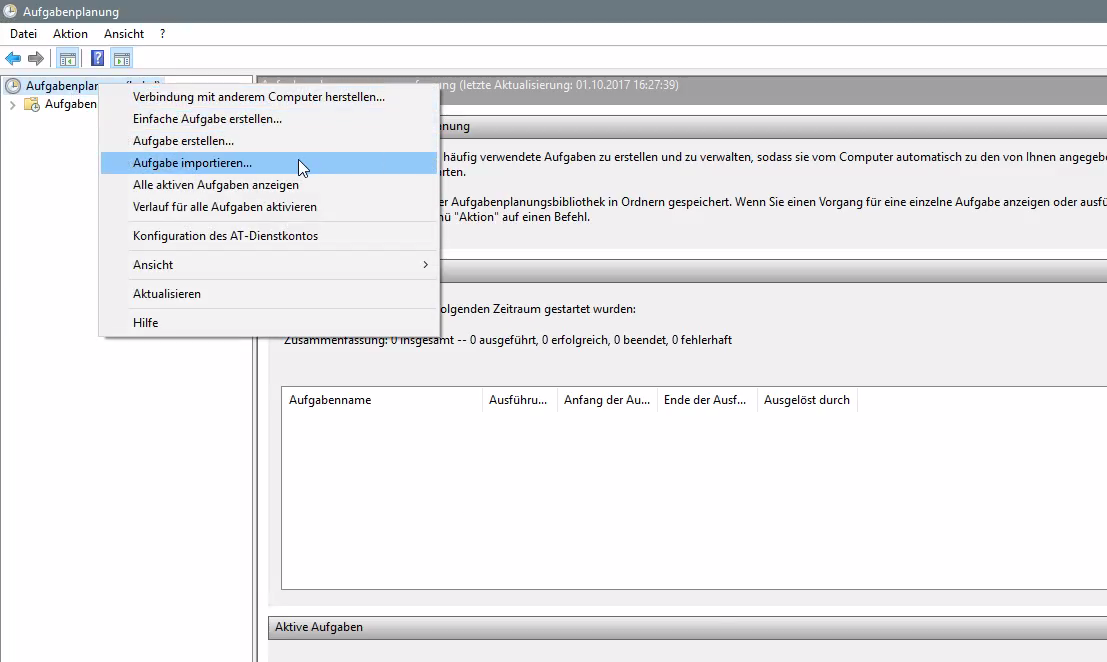Click the gray Forward arrow in the toolbar
1107x662 pixels.
click(x=36, y=58)
